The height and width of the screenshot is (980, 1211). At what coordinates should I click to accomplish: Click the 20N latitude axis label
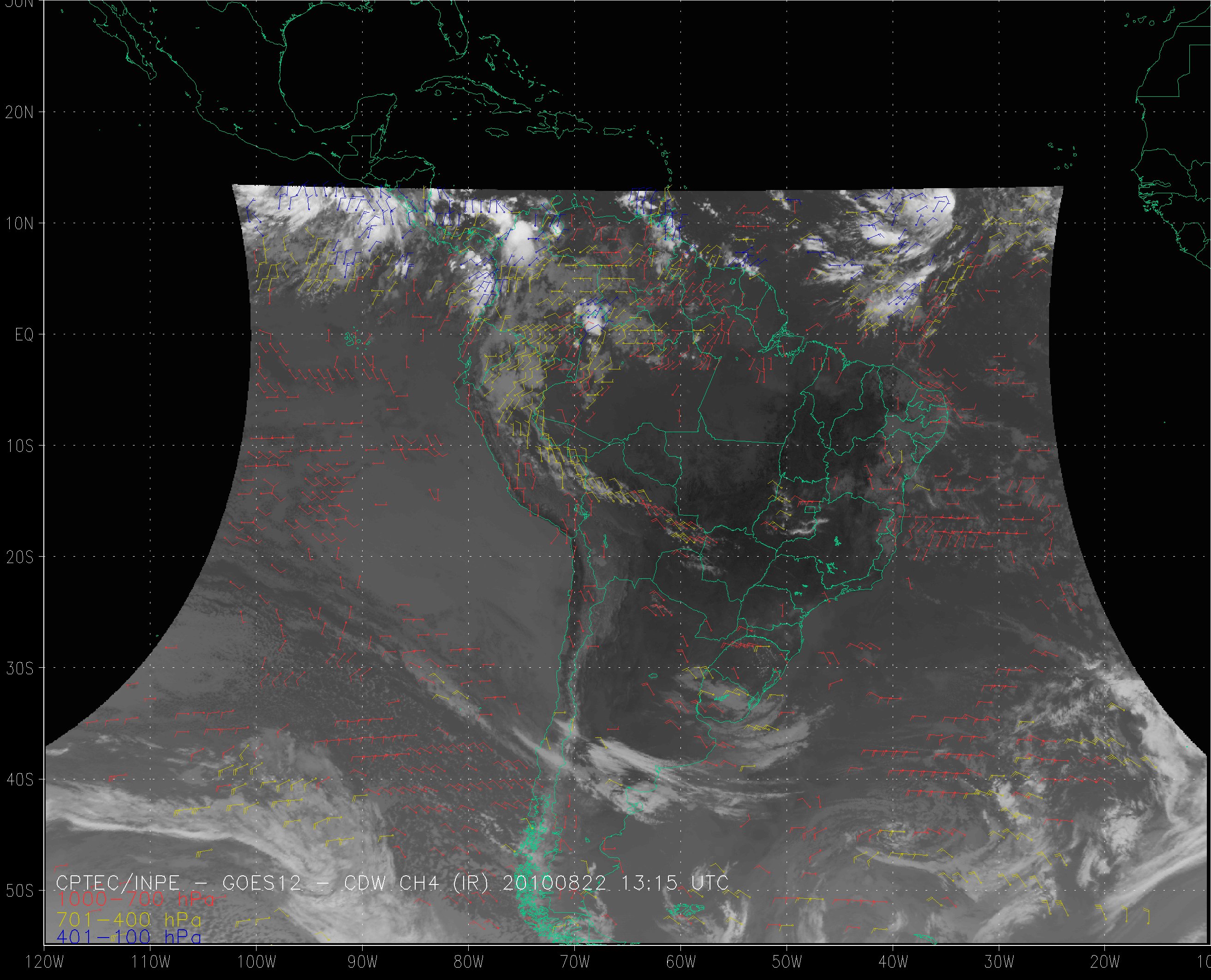point(19,113)
